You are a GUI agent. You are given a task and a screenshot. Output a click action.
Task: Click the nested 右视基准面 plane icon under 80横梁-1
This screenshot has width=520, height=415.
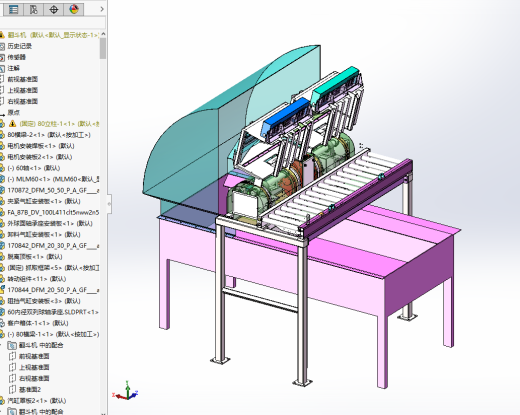coord(12,378)
